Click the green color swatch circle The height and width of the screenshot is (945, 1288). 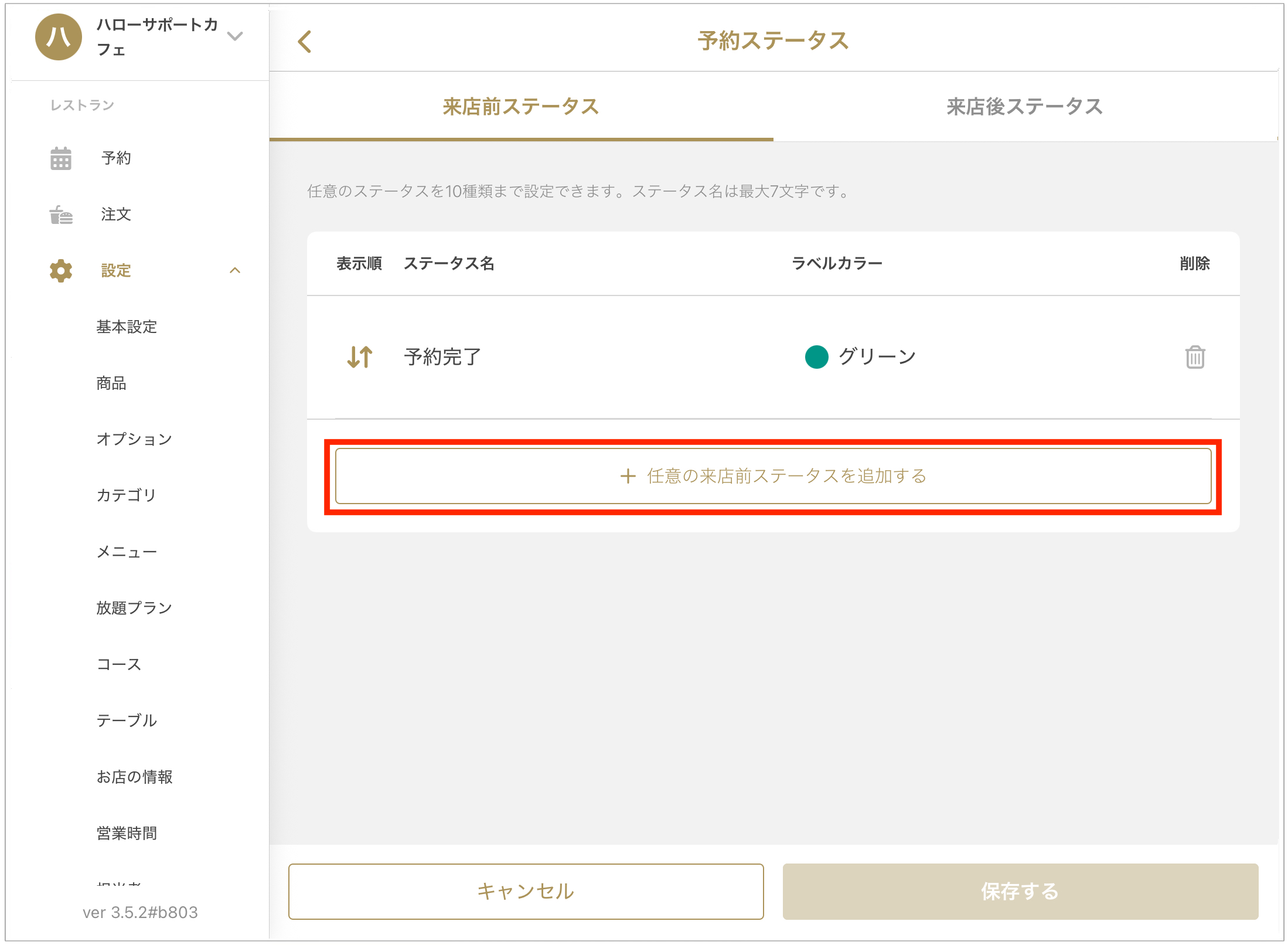pos(816,357)
